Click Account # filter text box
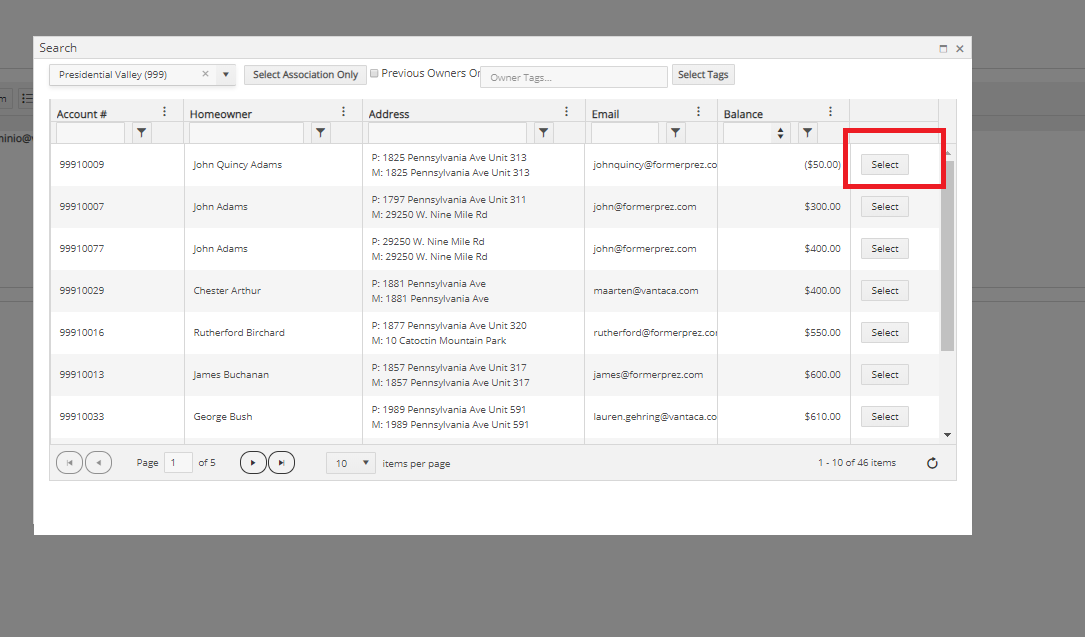Image resolution: width=1085 pixels, height=637 pixels. [91, 133]
